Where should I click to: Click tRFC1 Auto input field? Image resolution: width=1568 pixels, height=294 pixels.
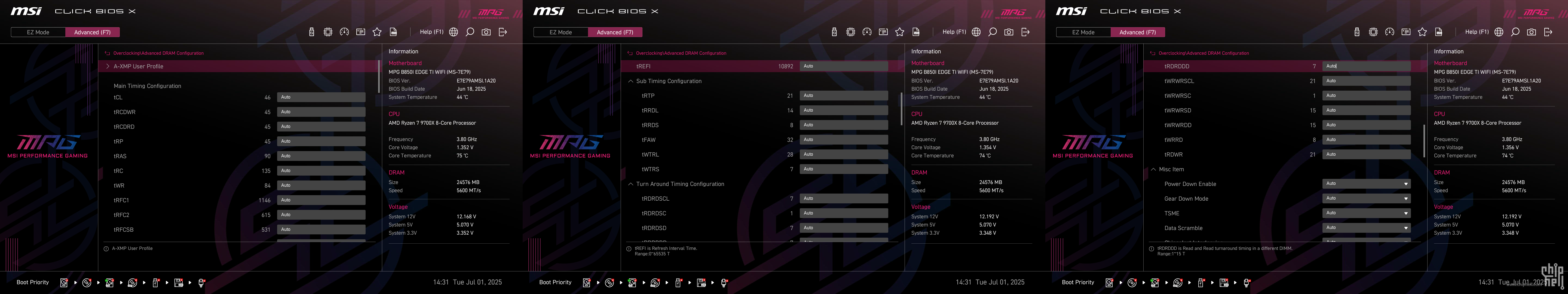coord(321,200)
